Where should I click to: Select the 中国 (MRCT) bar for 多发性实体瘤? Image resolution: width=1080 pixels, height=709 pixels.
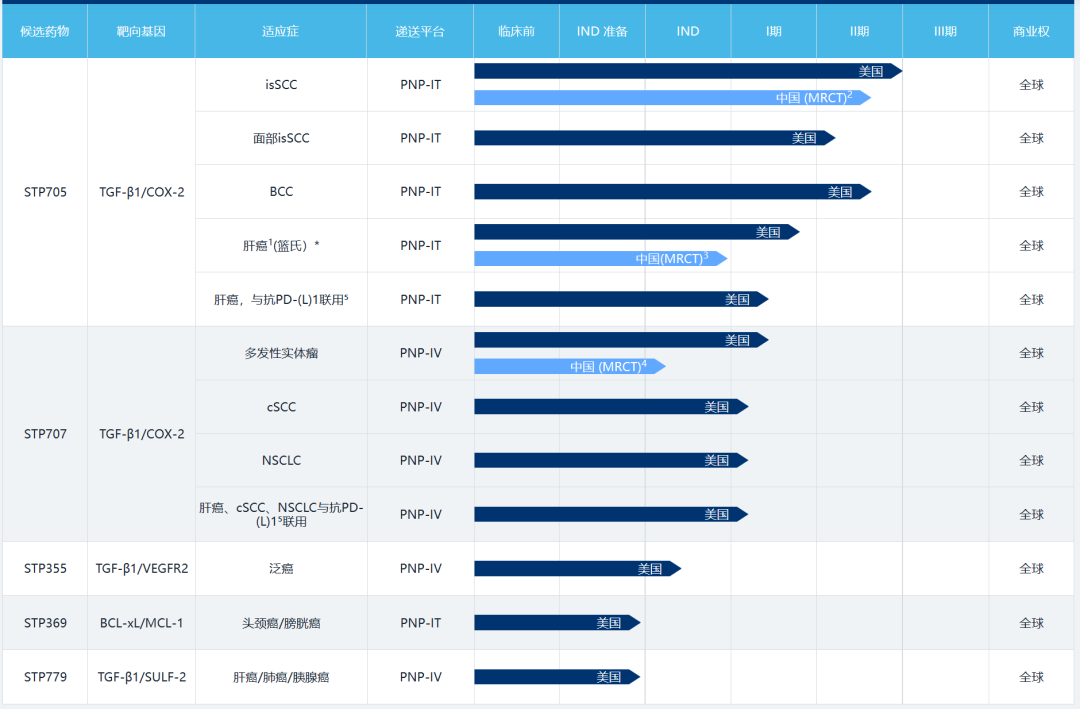pyautogui.click(x=568, y=367)
